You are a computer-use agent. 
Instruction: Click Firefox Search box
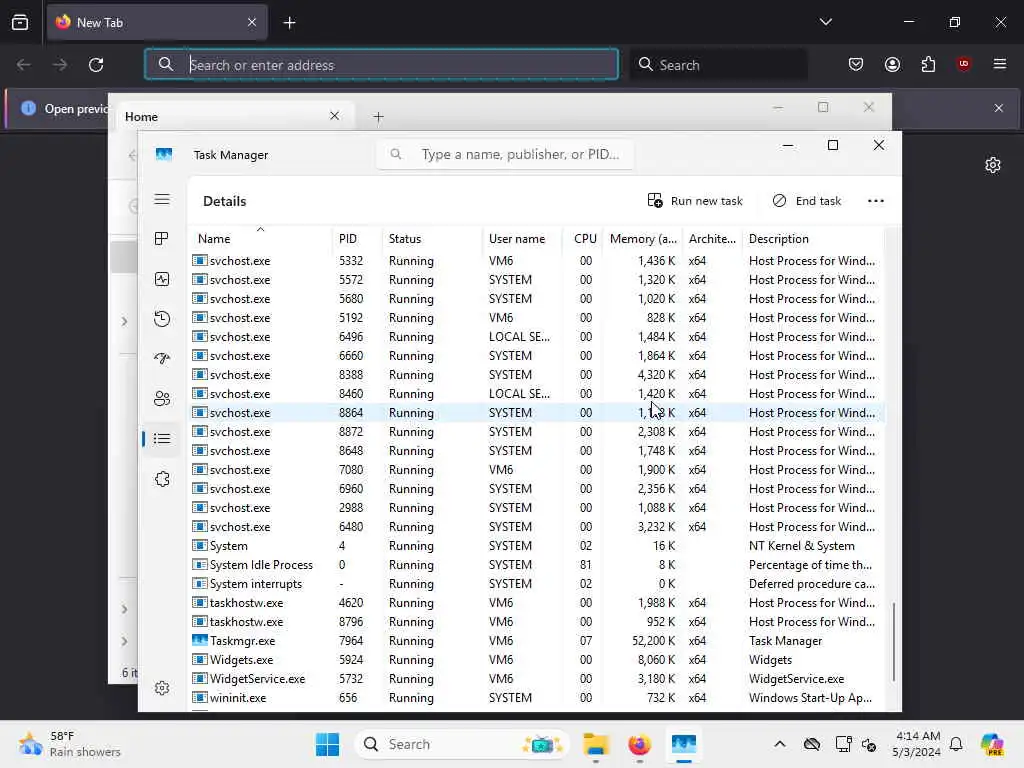click(x=718, y=65)
